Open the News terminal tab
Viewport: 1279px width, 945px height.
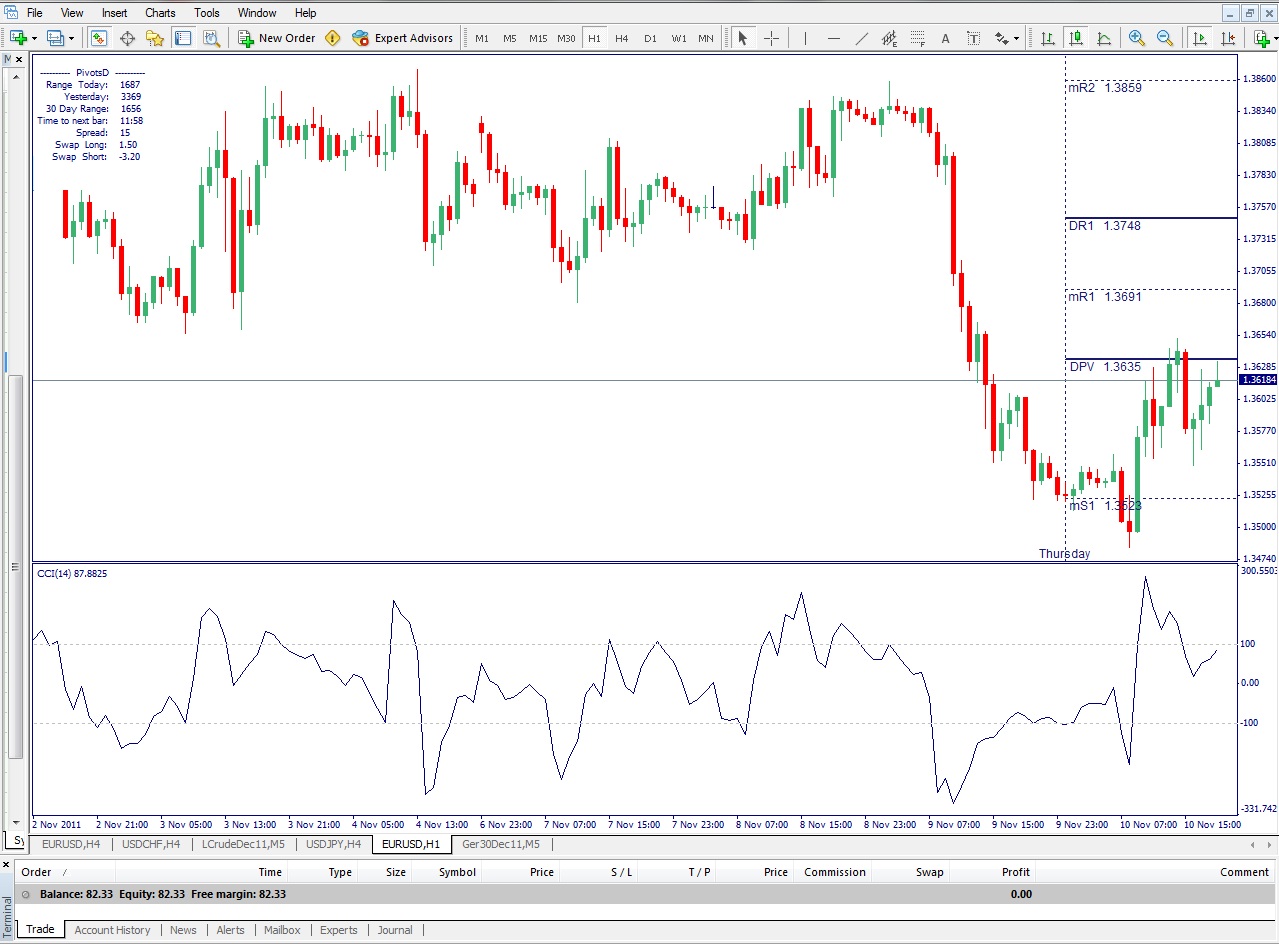click(x=183, y=930)
